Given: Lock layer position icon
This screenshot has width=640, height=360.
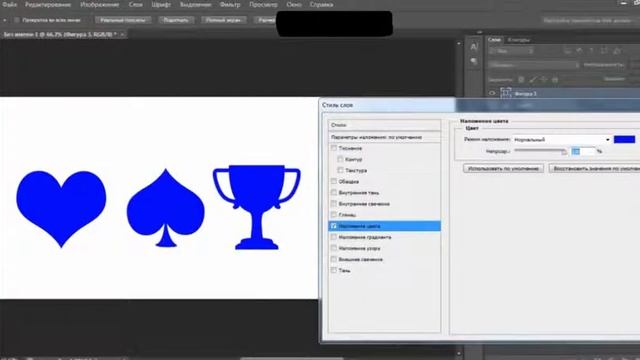Looking at the screenshot, I should click(x=544, y=80).
